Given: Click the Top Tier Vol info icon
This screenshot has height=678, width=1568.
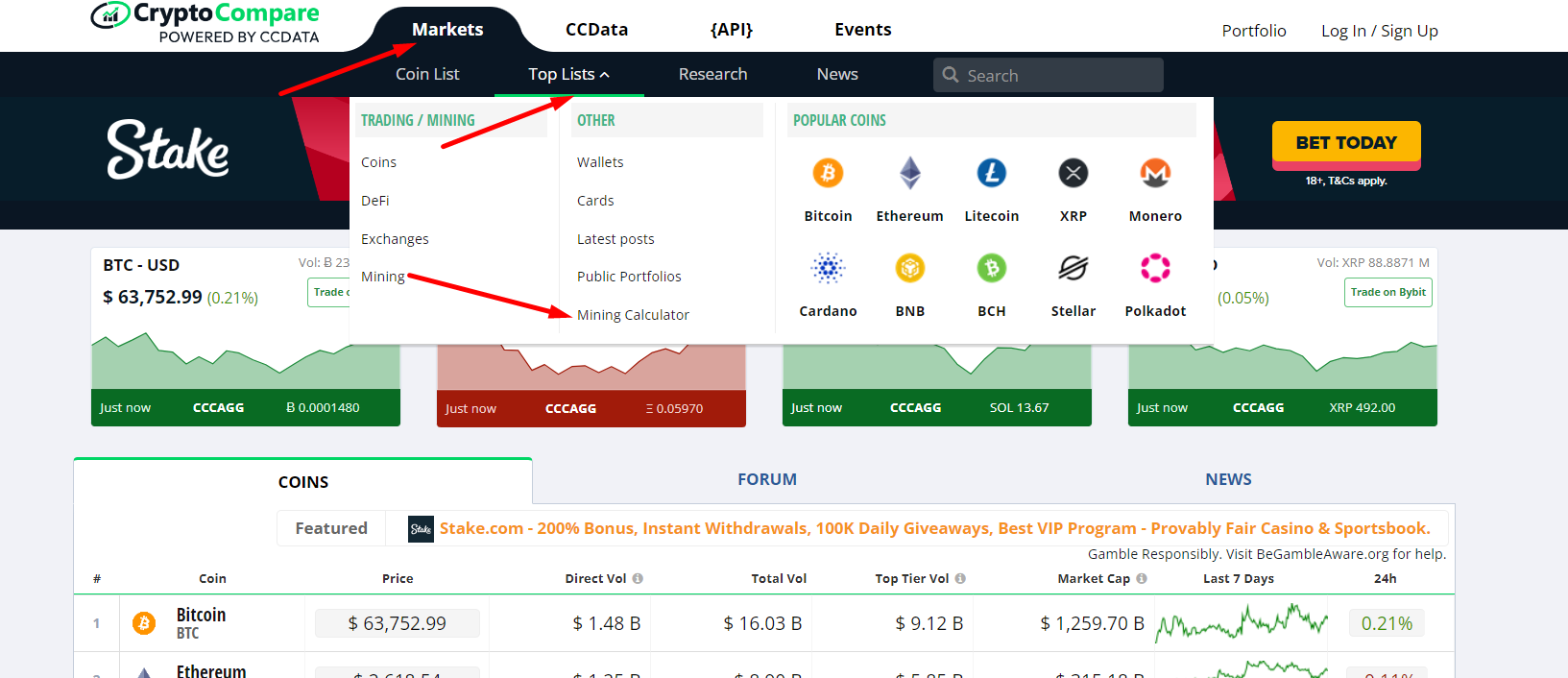Looking at the screenshot, I should point(960,578).
